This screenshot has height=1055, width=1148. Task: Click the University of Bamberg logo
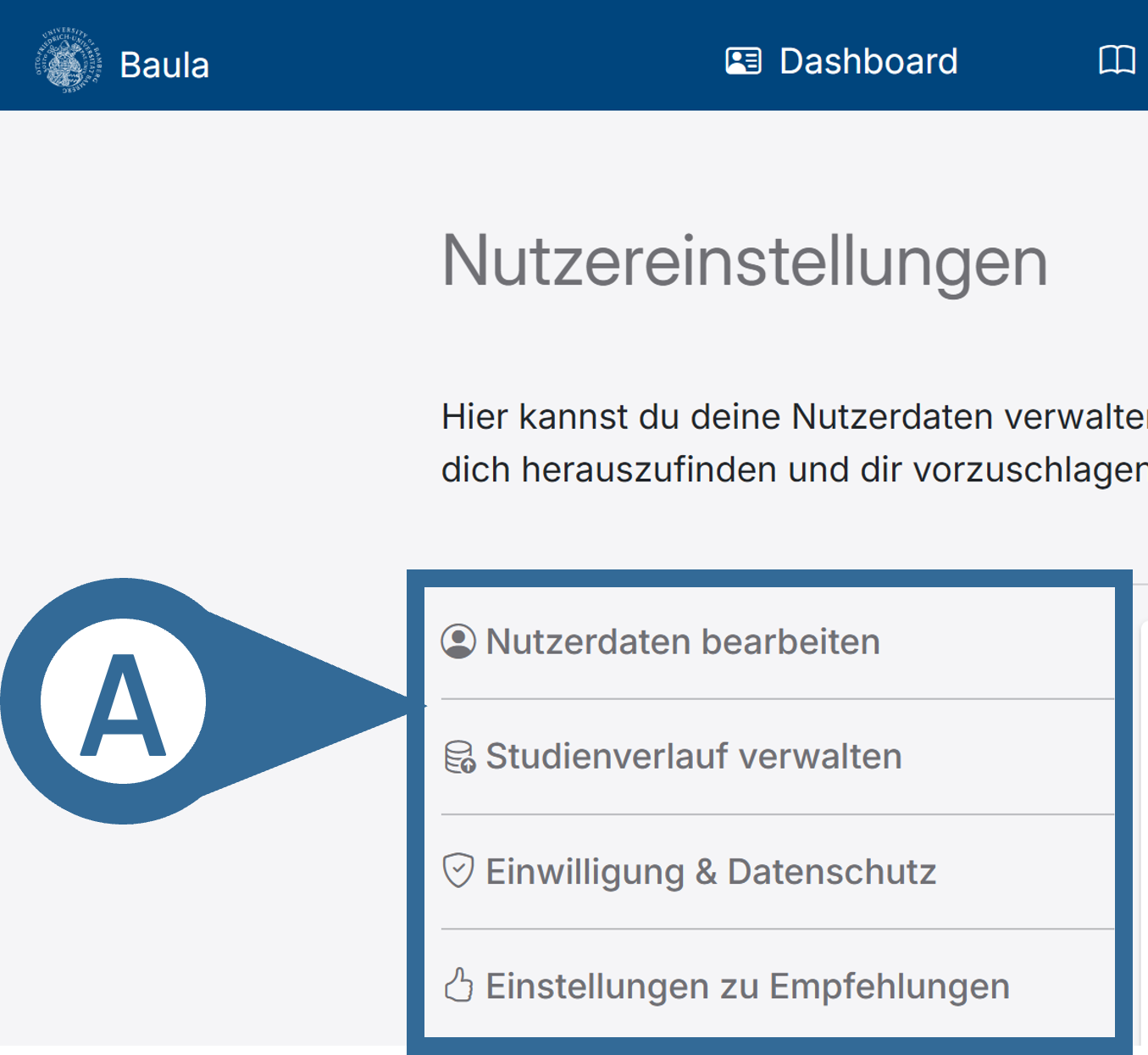point(67,61)
